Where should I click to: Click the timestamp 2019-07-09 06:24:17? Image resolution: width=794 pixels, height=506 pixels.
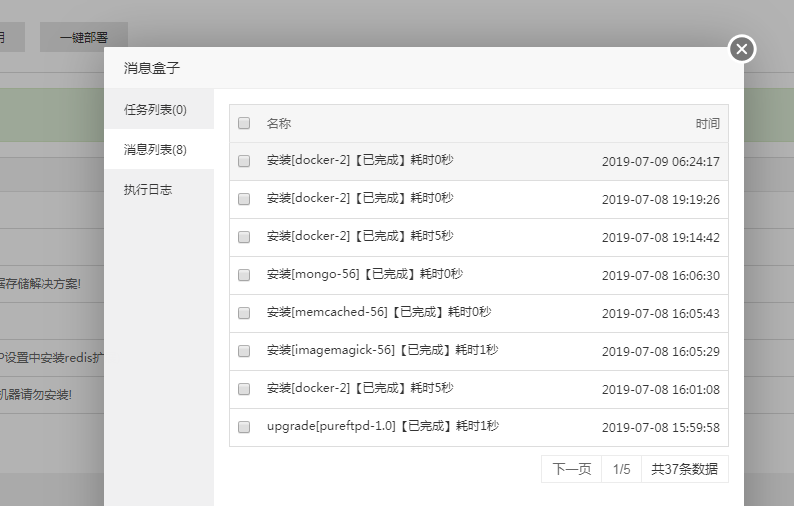(660, 162)
